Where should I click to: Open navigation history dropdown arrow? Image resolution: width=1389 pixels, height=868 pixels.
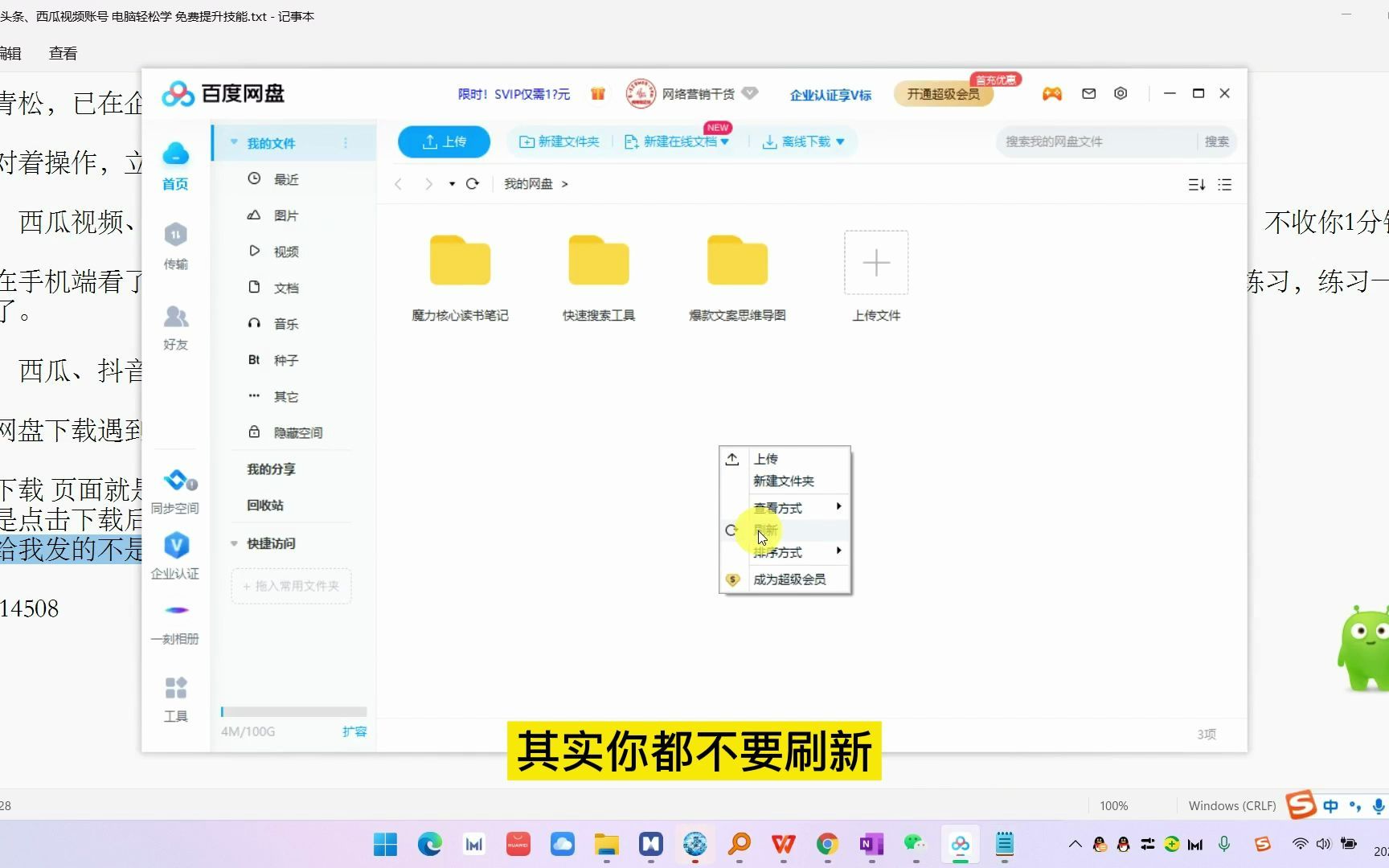click(x=452, y=184)
